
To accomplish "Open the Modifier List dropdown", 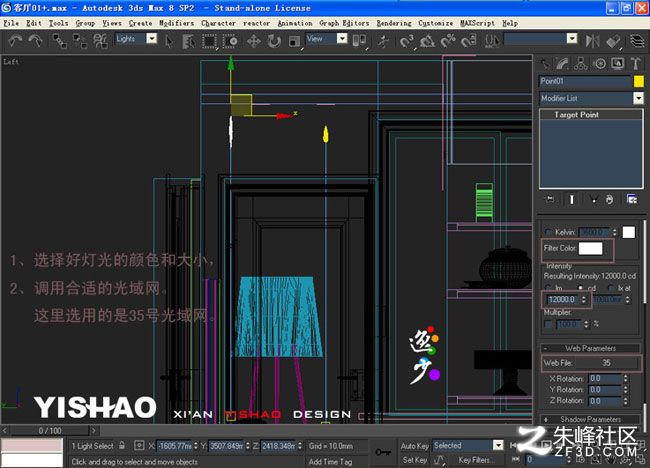I will (x=638, y=98).
